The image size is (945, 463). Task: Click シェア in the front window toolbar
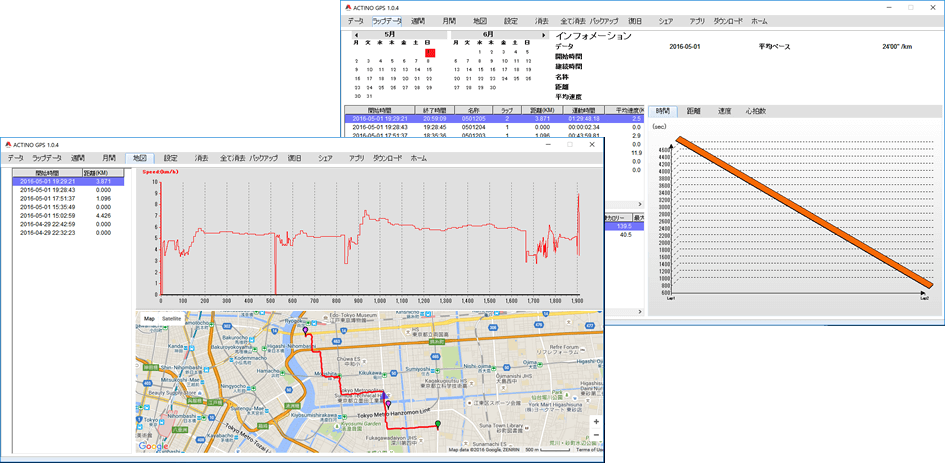coord(325,159)
